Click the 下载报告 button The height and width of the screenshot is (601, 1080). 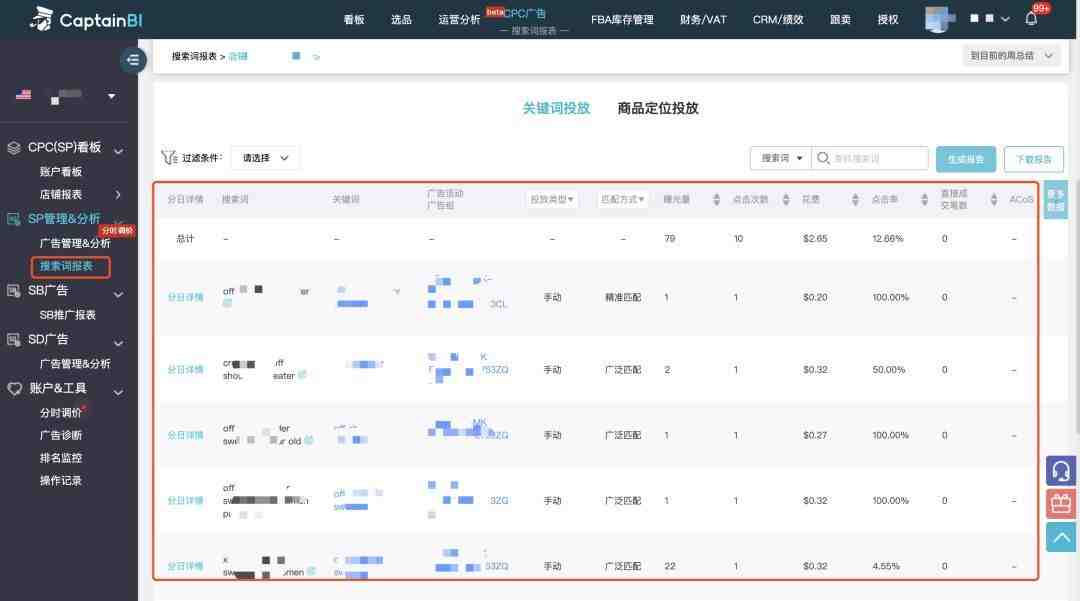click(x=1033, y=159)
